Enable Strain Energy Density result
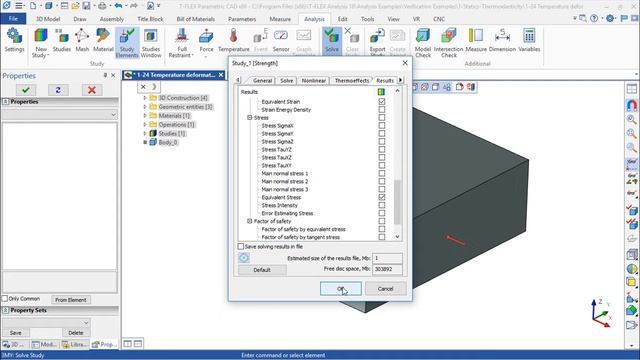640x360 pixels. pos(382,109)
